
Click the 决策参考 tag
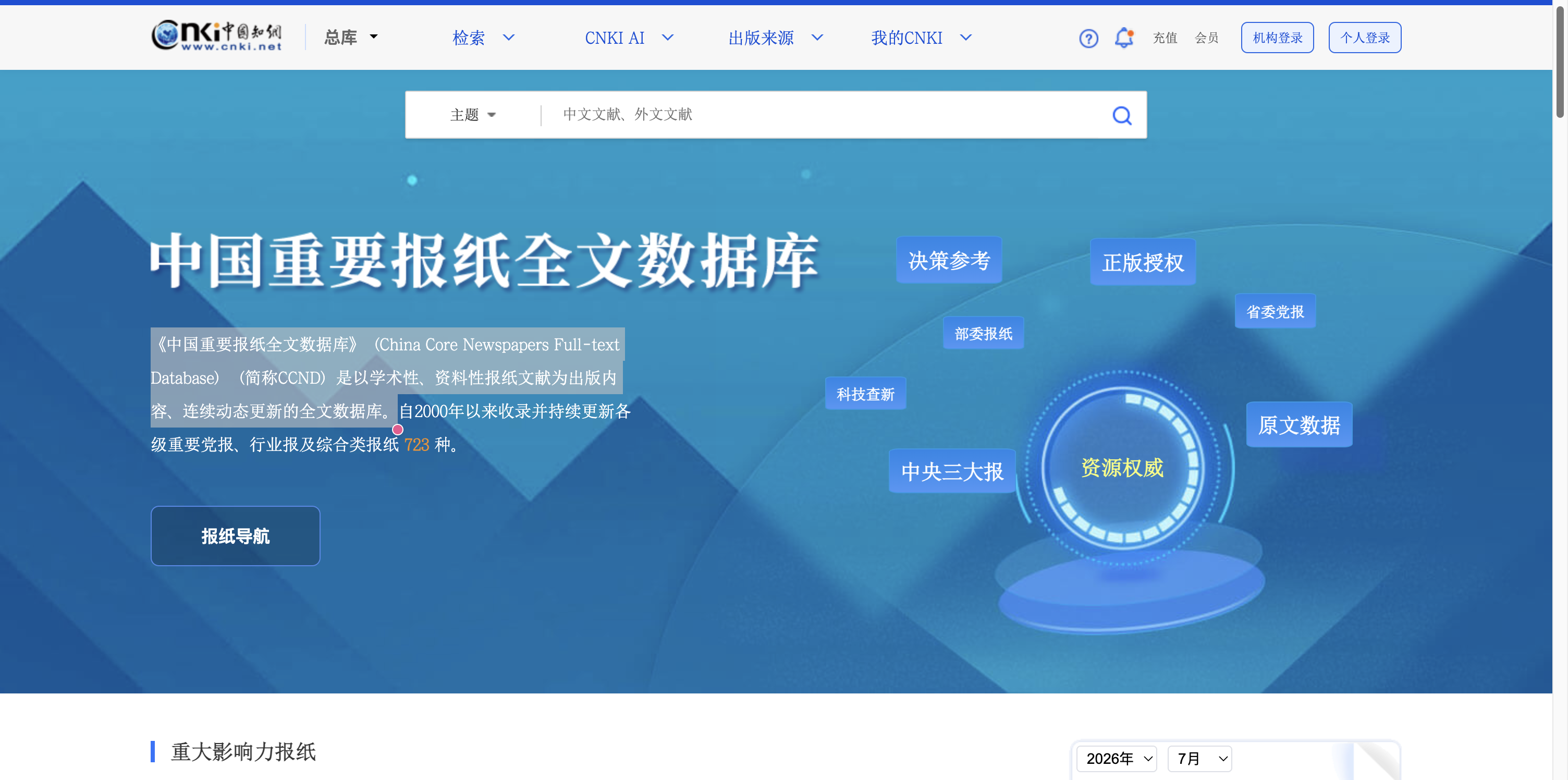click(949, 260)
